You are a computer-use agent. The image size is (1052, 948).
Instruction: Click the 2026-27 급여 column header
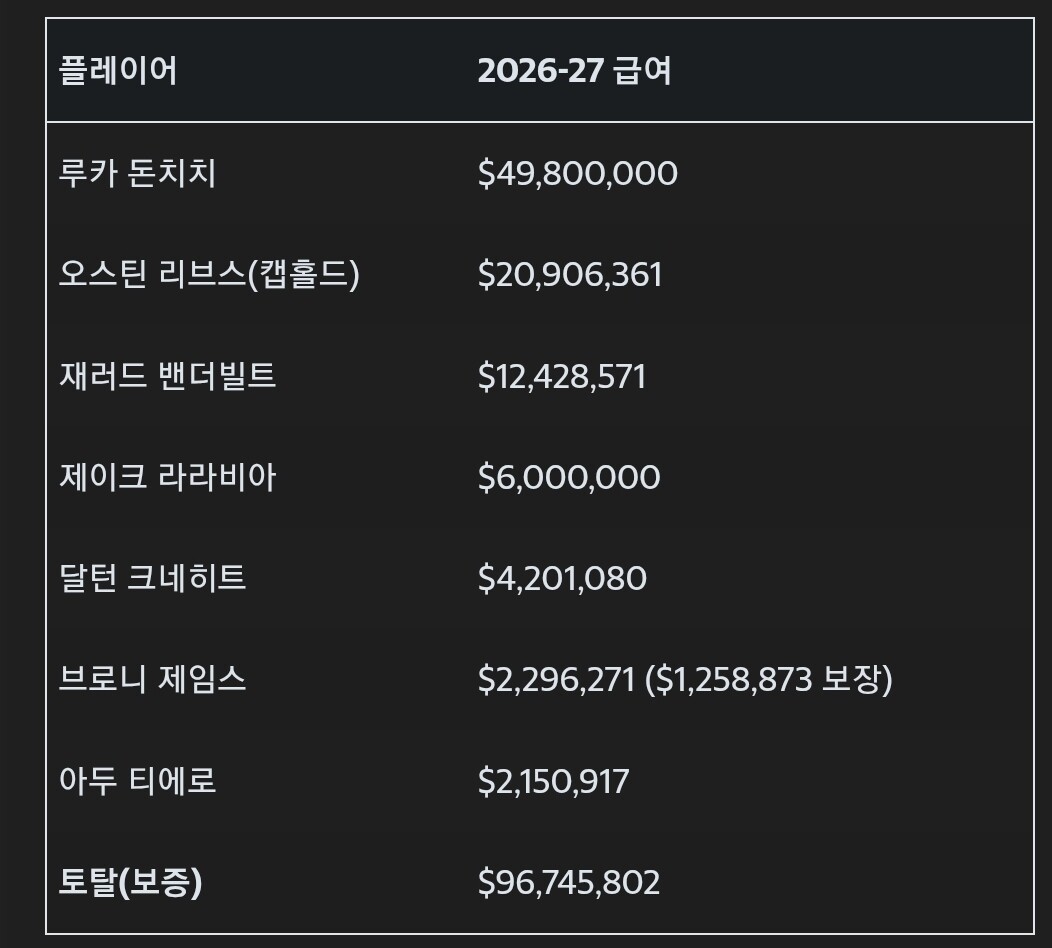click(574, 71)
